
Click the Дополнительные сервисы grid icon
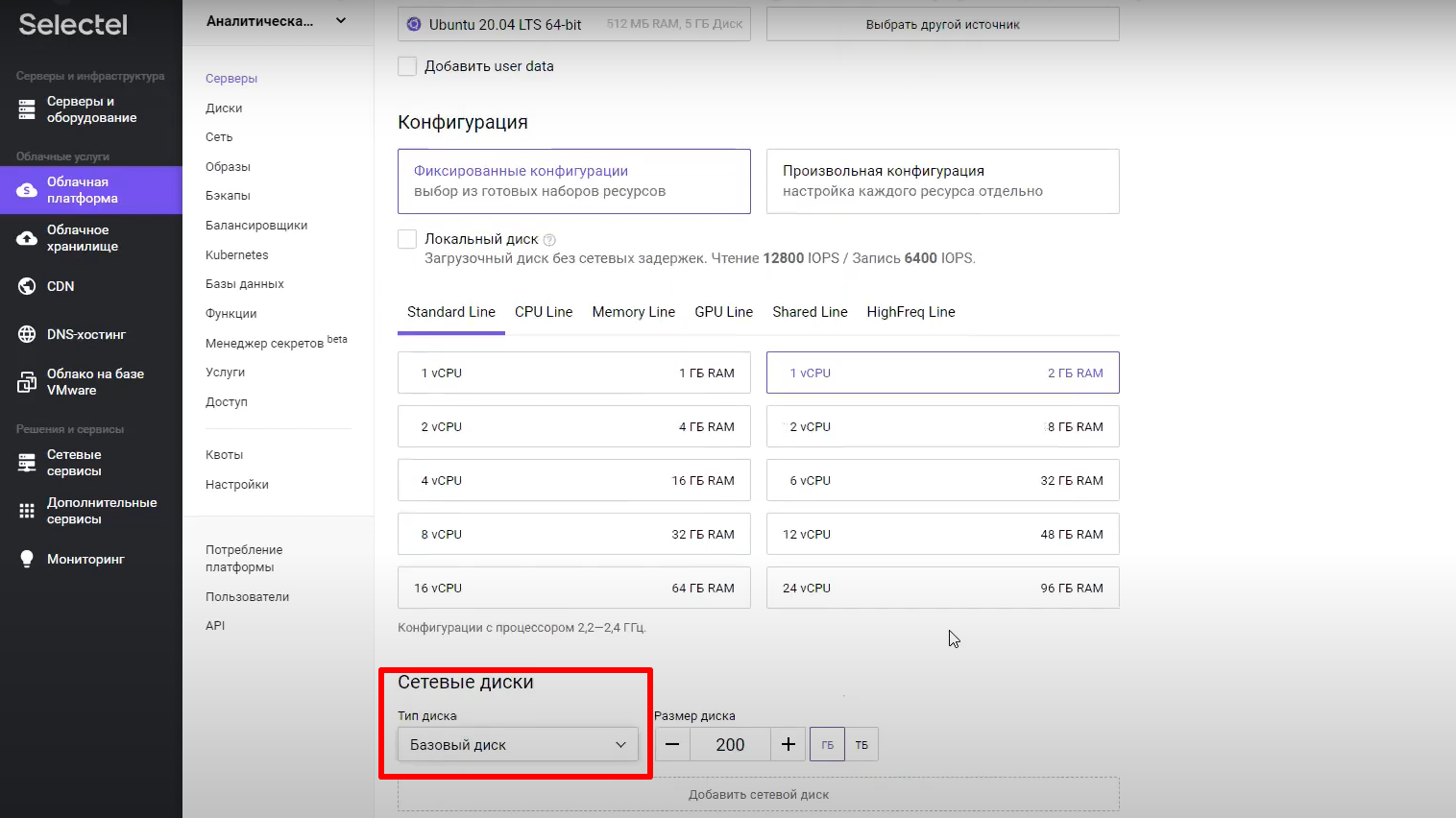click(x=27, y=511)
